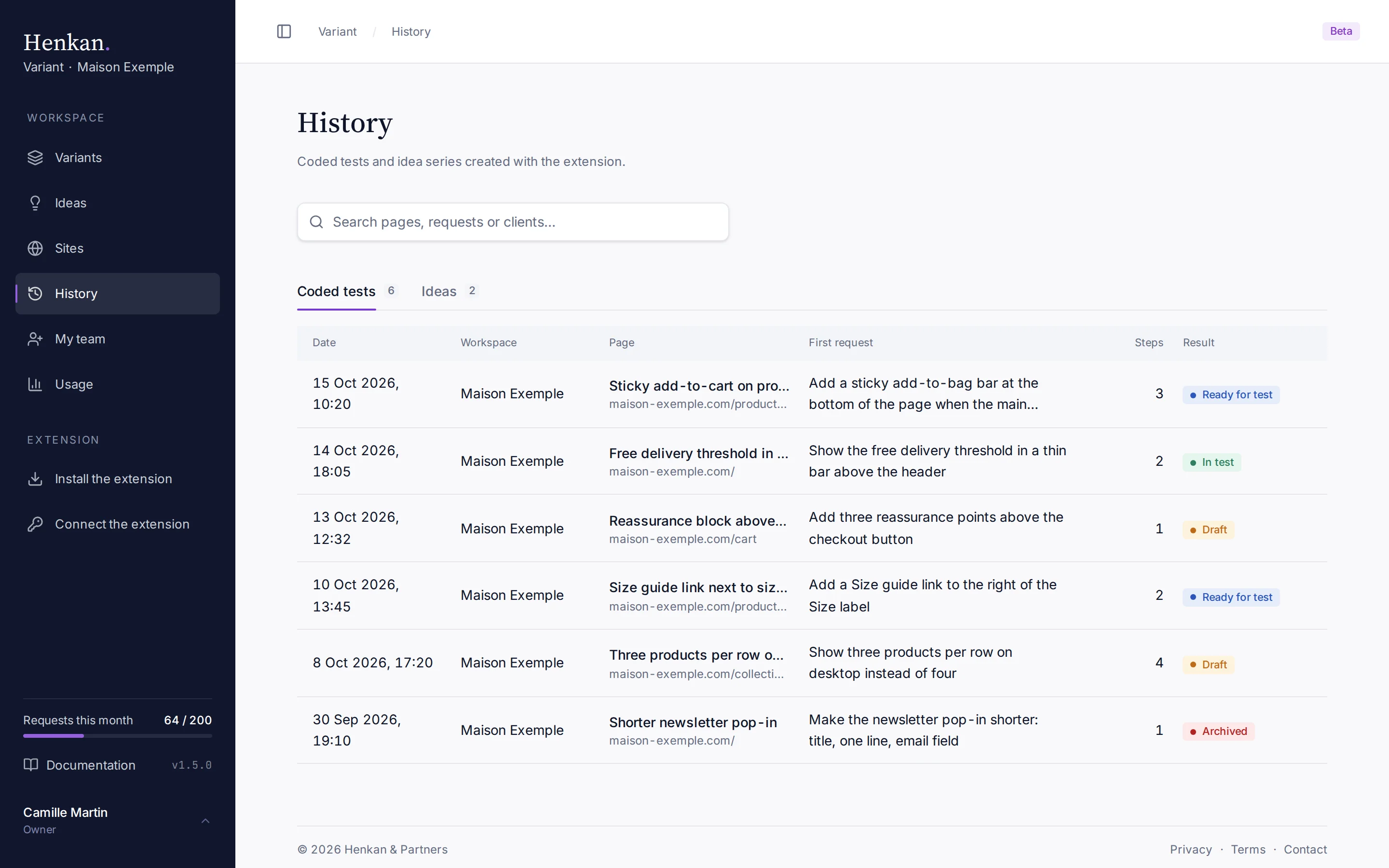Image resolution: width=1389 pixels, height=868 pixels.
Task: Click the Usage bar chart icon
Action: [35, 384]
